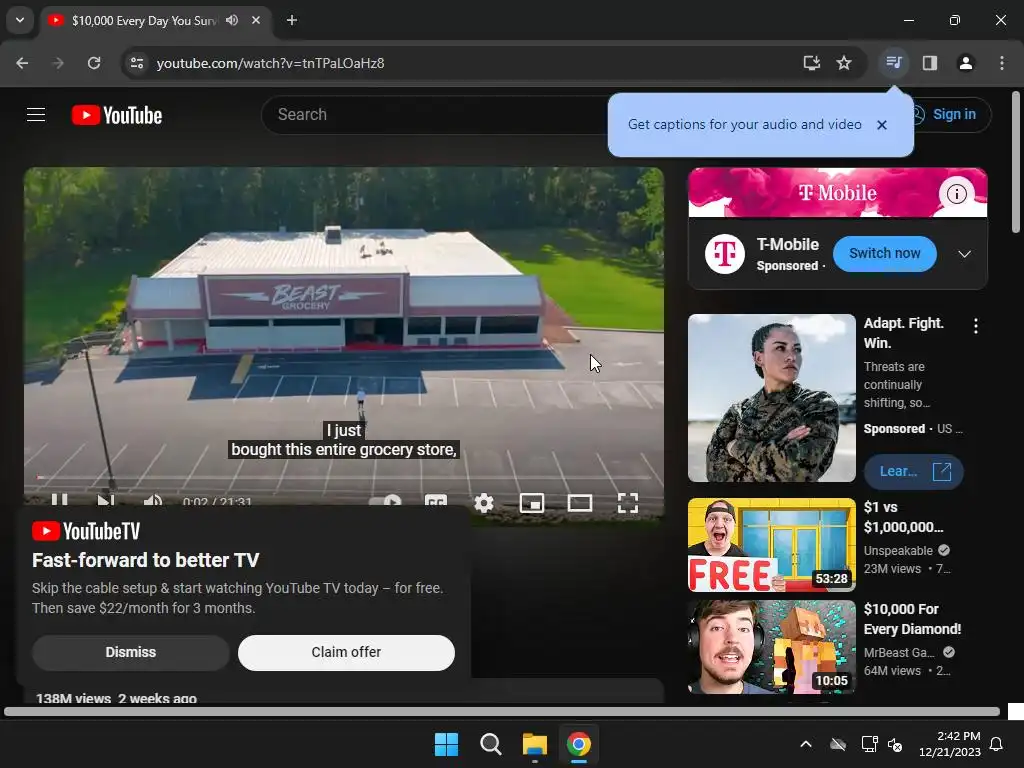Screen dimensions: 1024x768
Task: Open the YouTube hamburger guide menu
Action: [x=36, y=115]
